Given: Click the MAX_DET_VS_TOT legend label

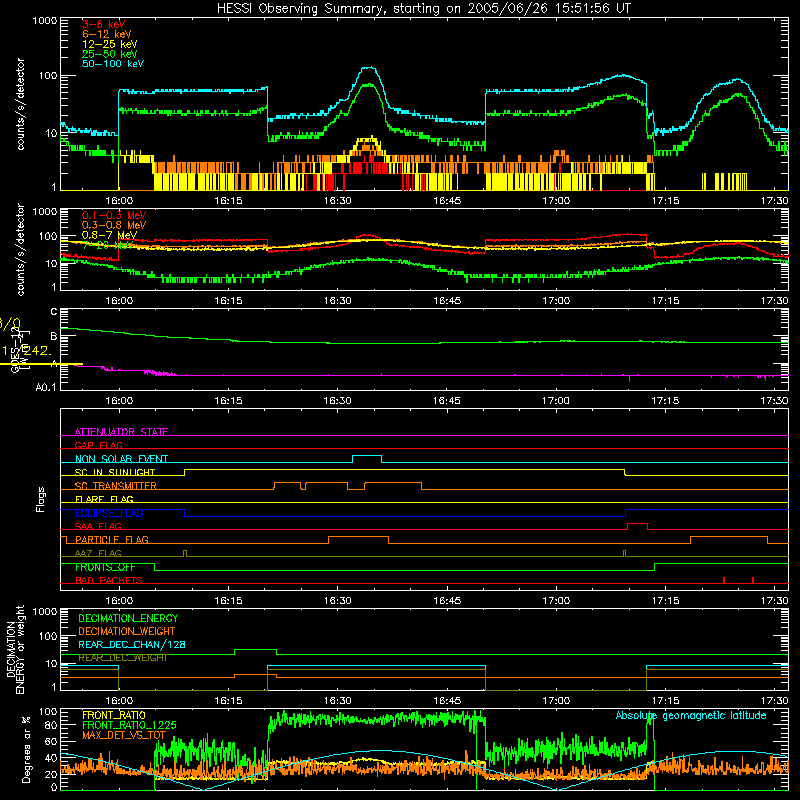Looking at the screenshot, I should [124, 735].
